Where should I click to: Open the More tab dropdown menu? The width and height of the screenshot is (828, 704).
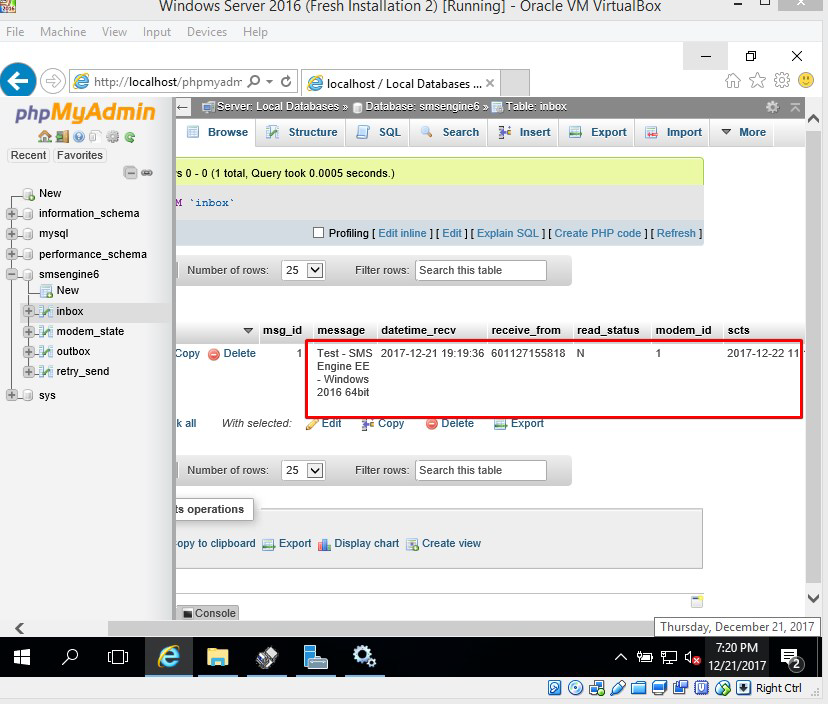pos(743,132)
